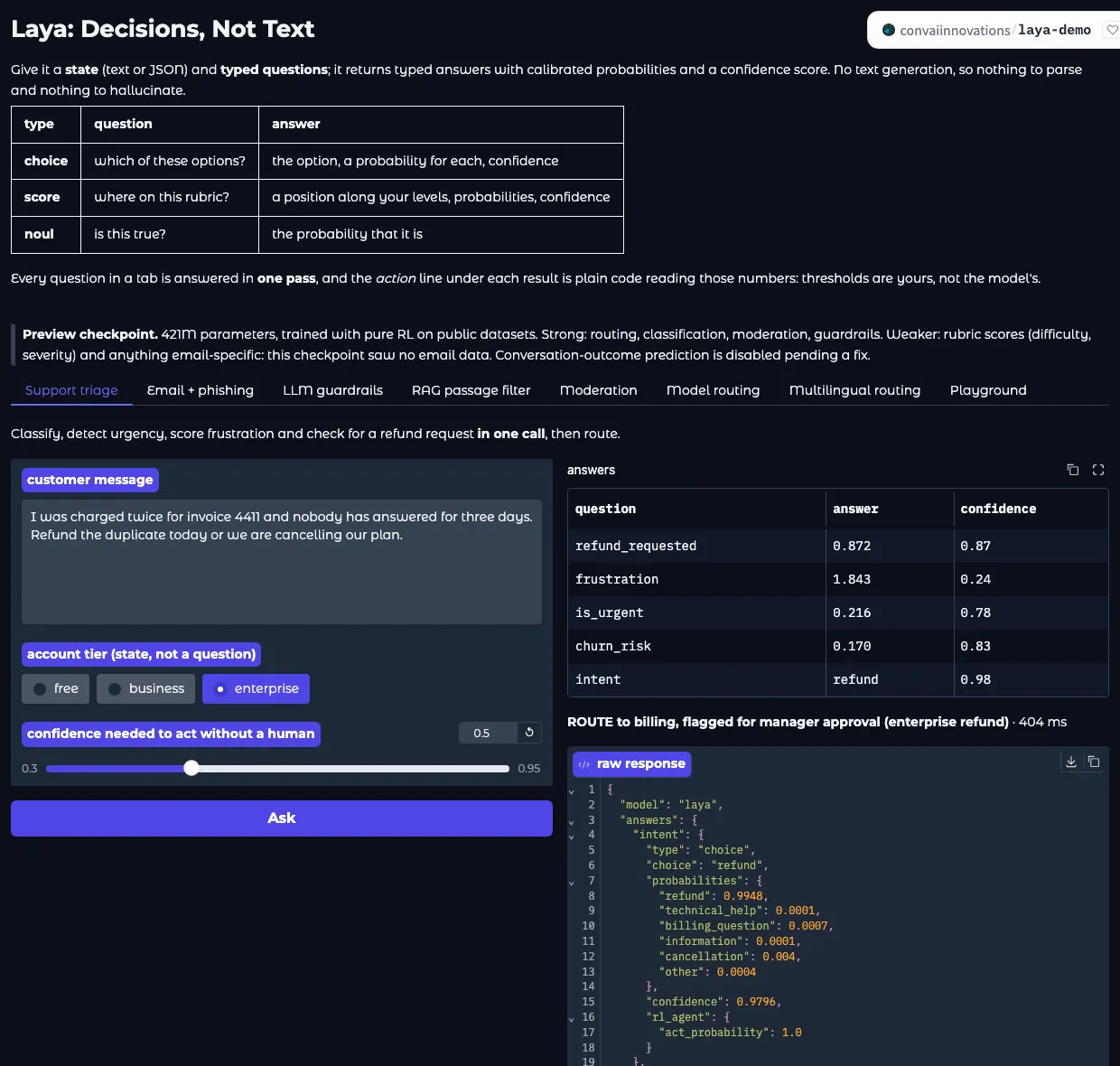Screen dimensions: 1120x1066
Task: Open the Moderation tab
Action: pyautogui.click(x=599, y=390)
